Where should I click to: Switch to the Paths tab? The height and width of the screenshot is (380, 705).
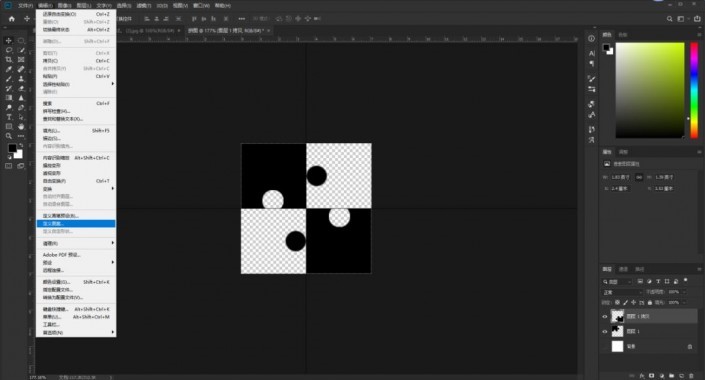click(x=639, y=269)
